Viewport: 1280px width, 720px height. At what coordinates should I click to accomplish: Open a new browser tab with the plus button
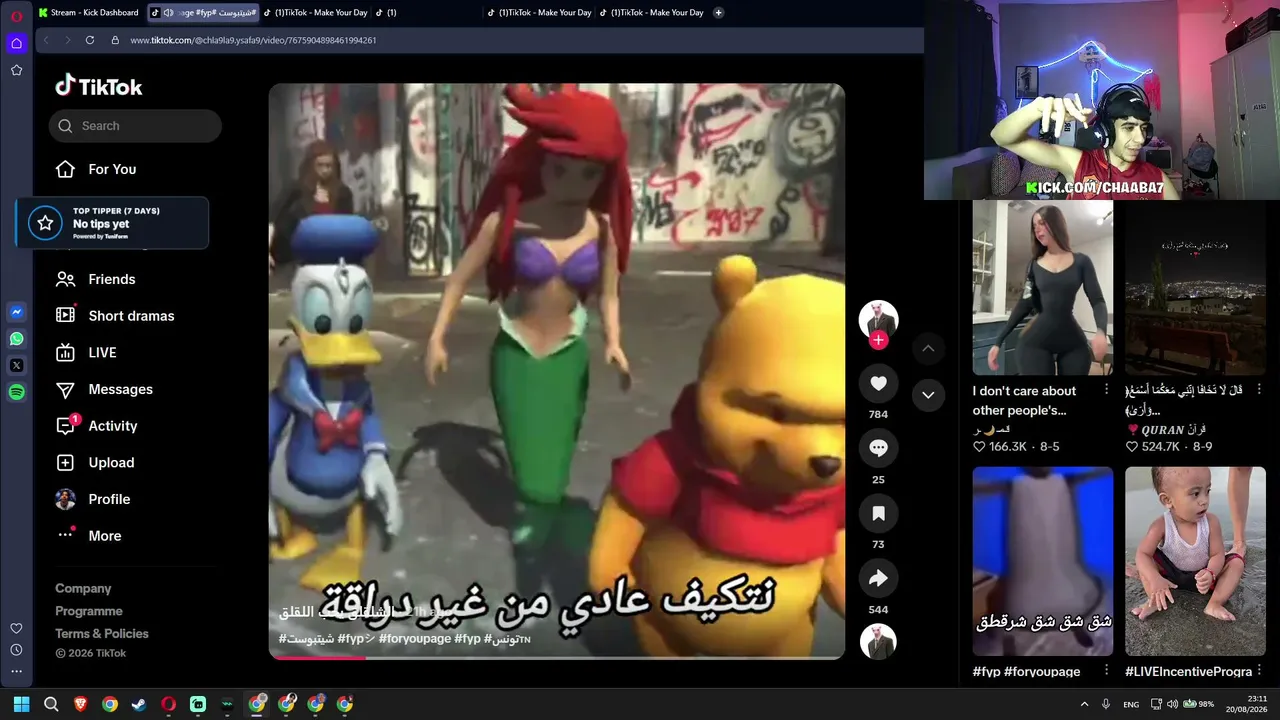click(718, 13)
